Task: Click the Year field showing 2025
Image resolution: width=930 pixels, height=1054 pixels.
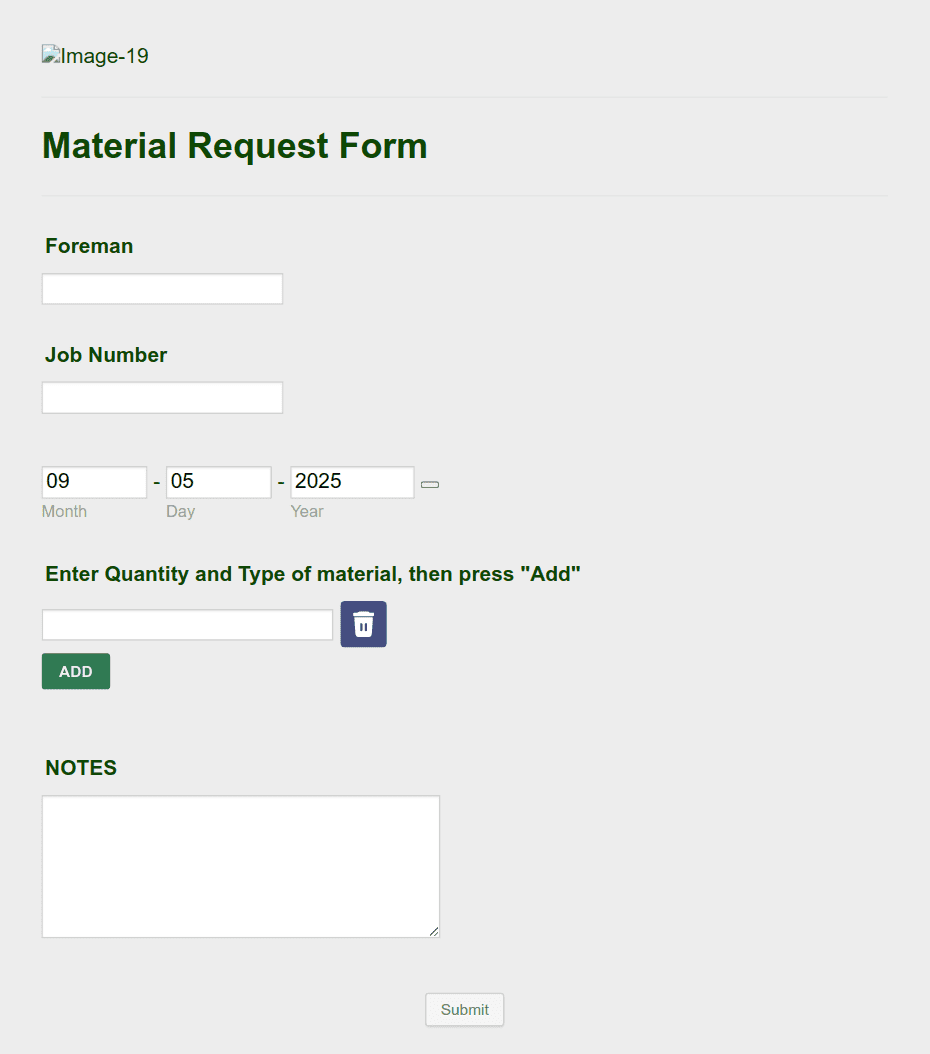Action: tap(351, 481)
